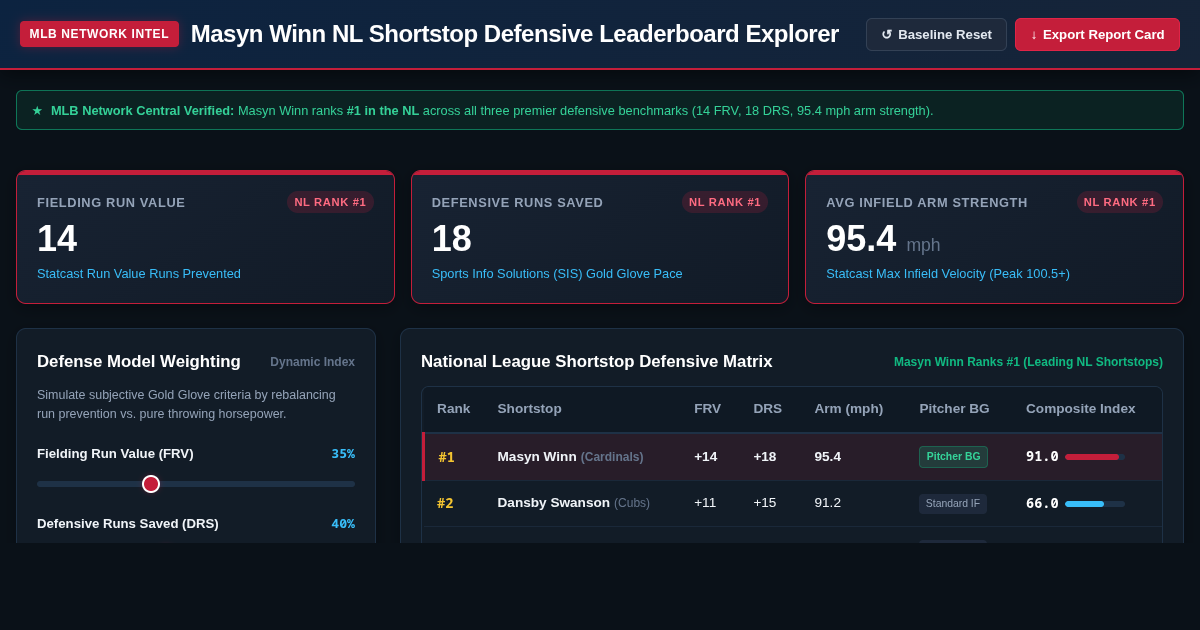This screenshot has width=1200, height=630.
Task: Click the 95.4 arm value in table
Action: (x=827, y=457)
